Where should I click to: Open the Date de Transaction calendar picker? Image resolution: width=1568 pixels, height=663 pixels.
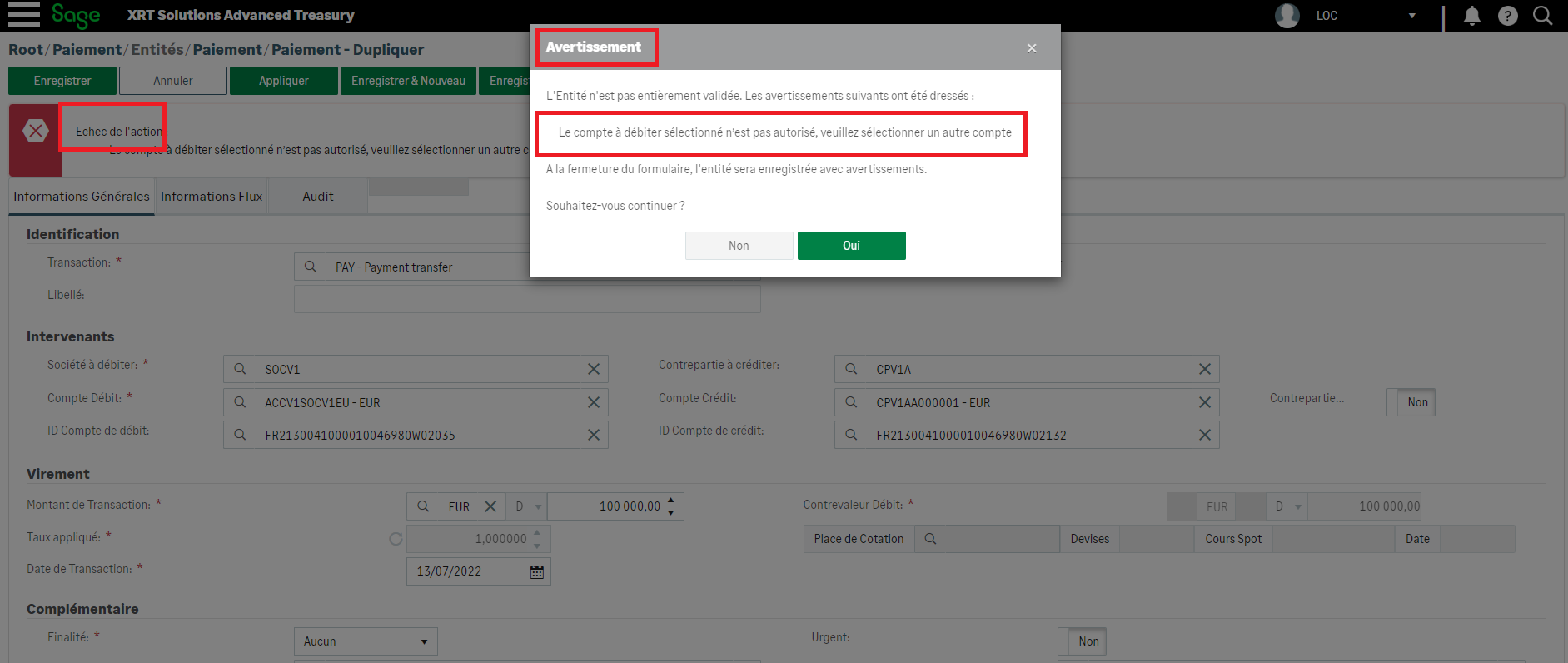click(x=537, y=572)
